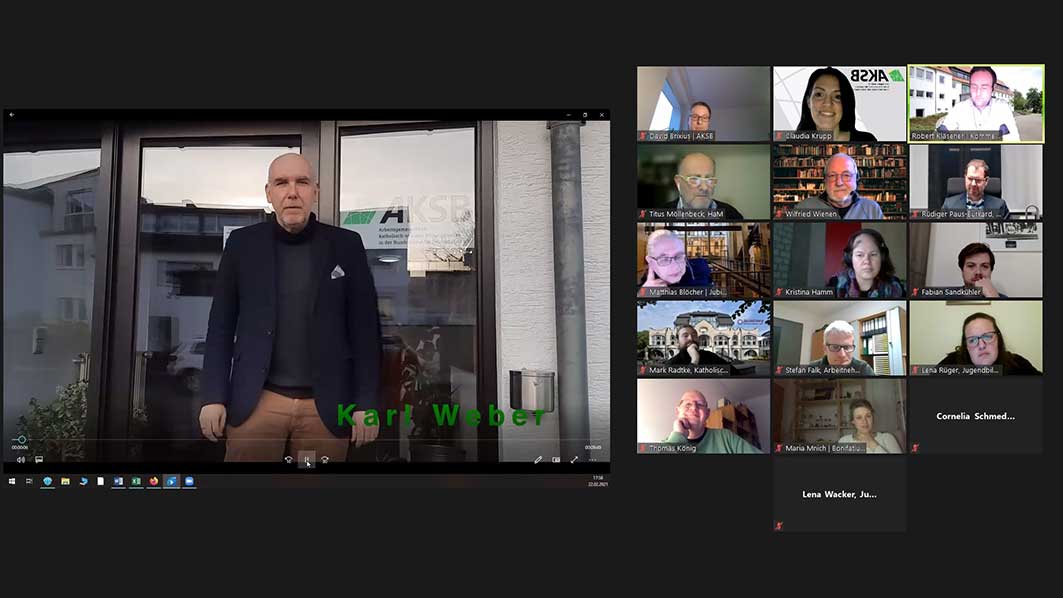Open the pencil edit menu in player
The height and width of the screenshot is (598, 1063).
(x=538, y=460)
